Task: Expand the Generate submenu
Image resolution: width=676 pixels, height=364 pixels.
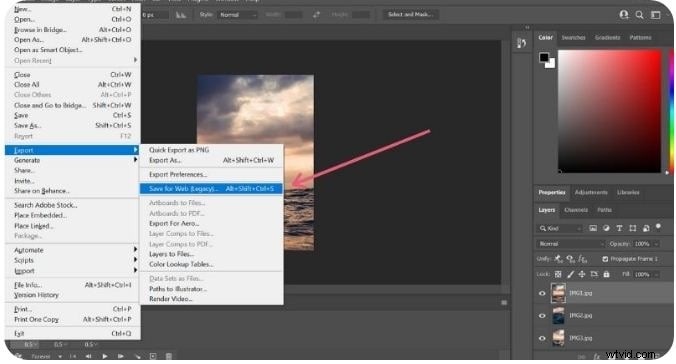Action: point(72,160)
